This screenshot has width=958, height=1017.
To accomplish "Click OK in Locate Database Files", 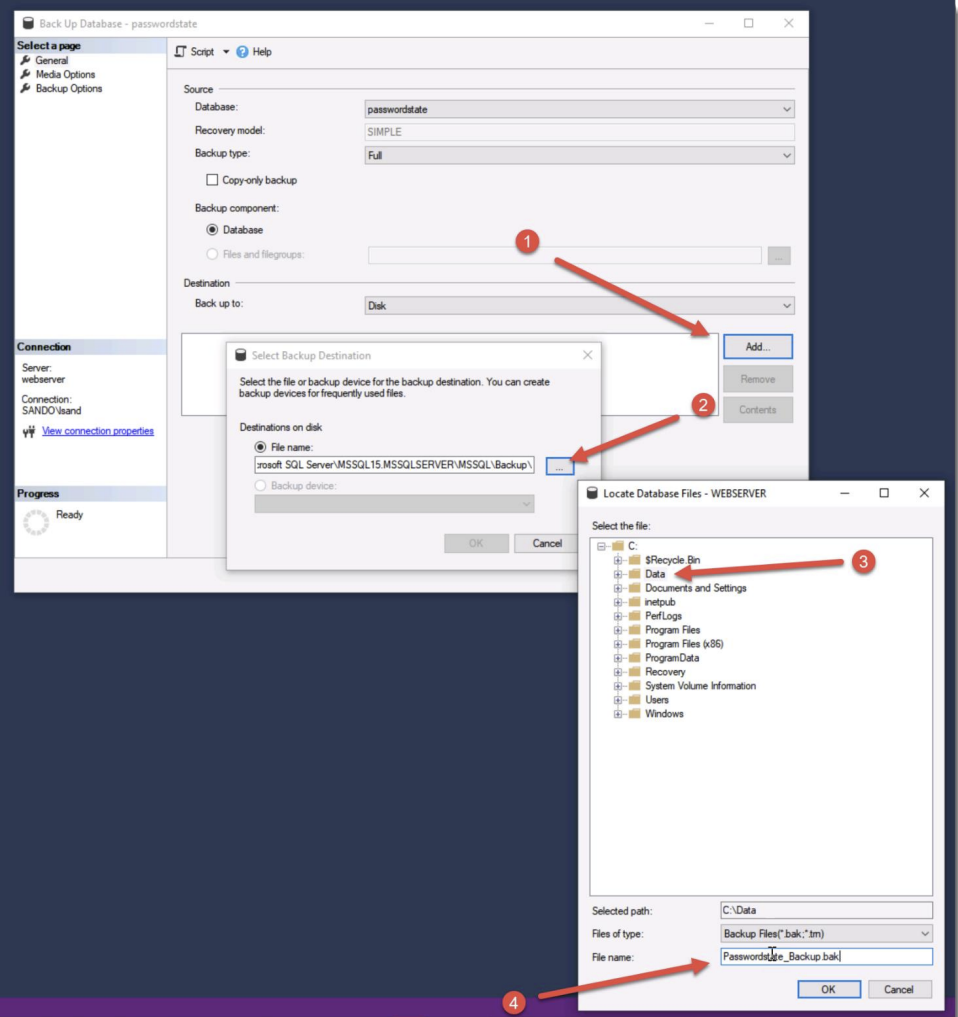I will click(x=828, y=989).
